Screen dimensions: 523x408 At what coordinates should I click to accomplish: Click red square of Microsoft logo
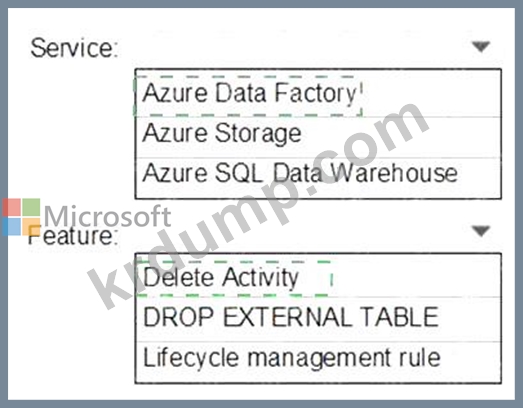12,207
